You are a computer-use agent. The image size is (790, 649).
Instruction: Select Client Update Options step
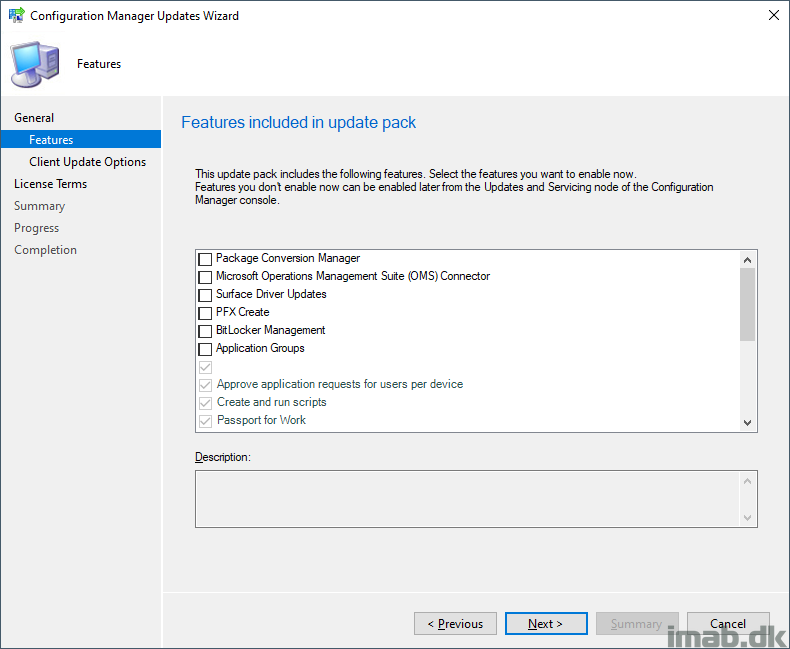click(88, 162)
